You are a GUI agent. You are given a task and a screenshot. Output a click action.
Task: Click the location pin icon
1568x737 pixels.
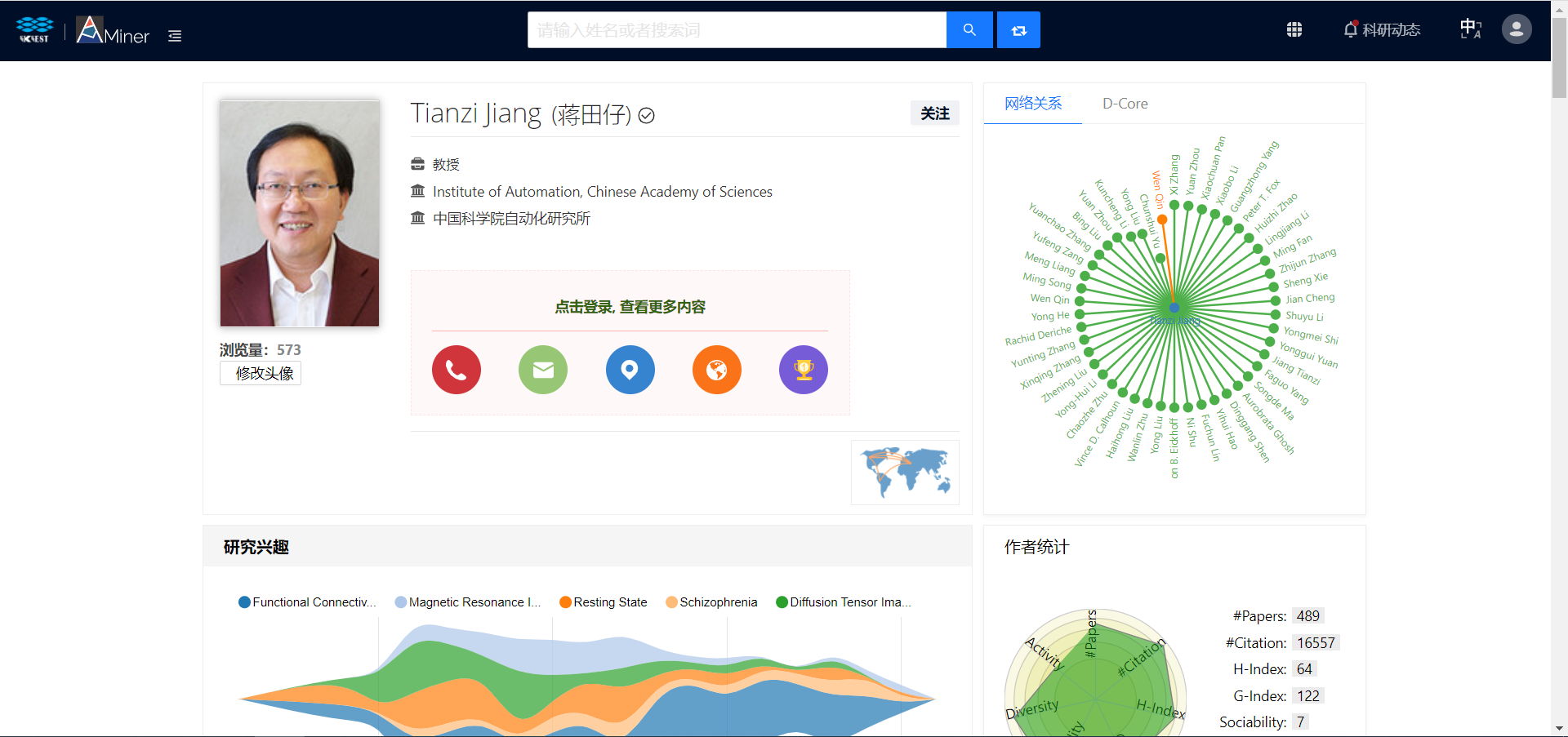tap(630, 370)
